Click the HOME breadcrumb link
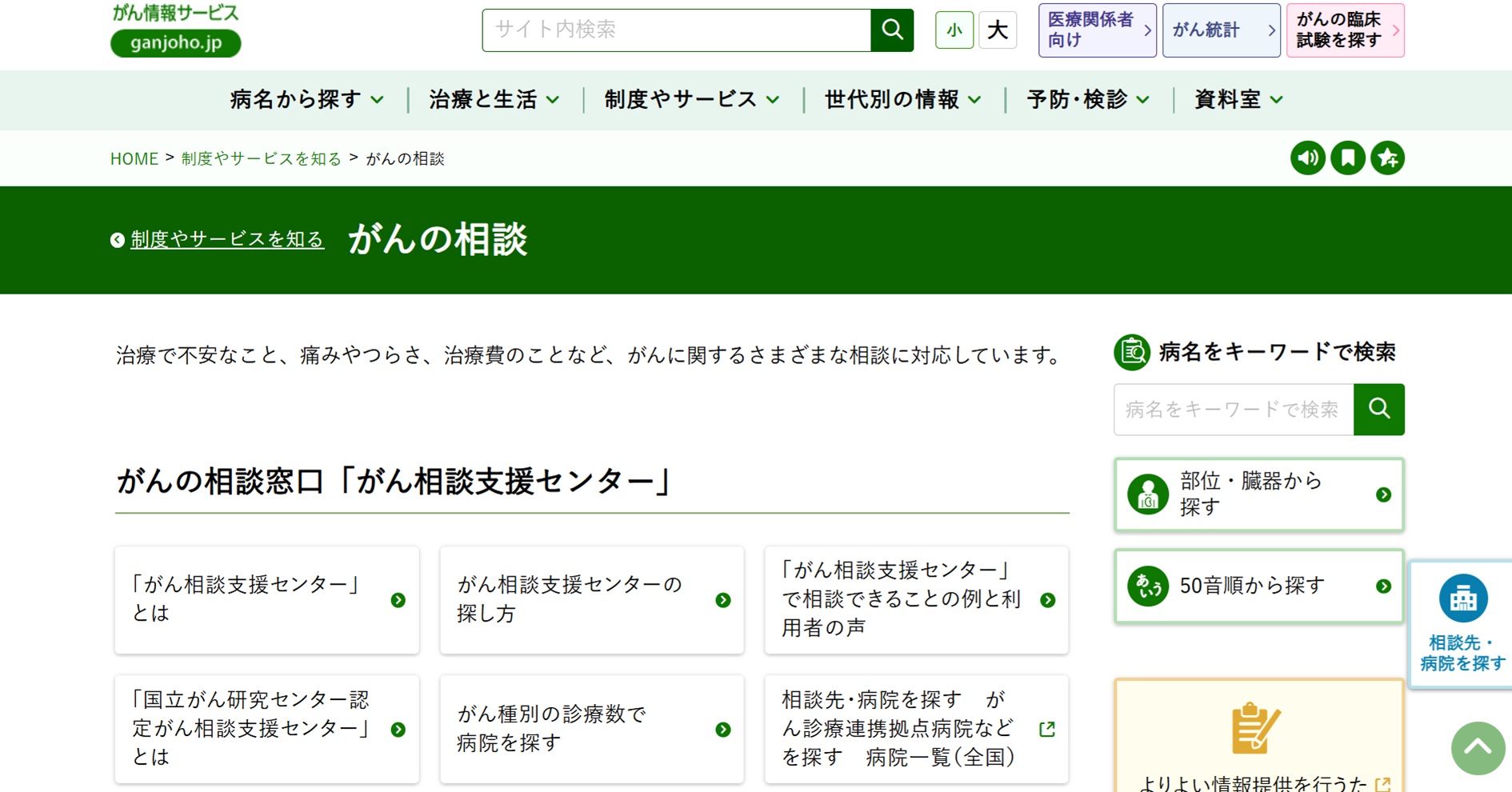The width and height of the screenshot is (1512, 792). coord(134,158)
